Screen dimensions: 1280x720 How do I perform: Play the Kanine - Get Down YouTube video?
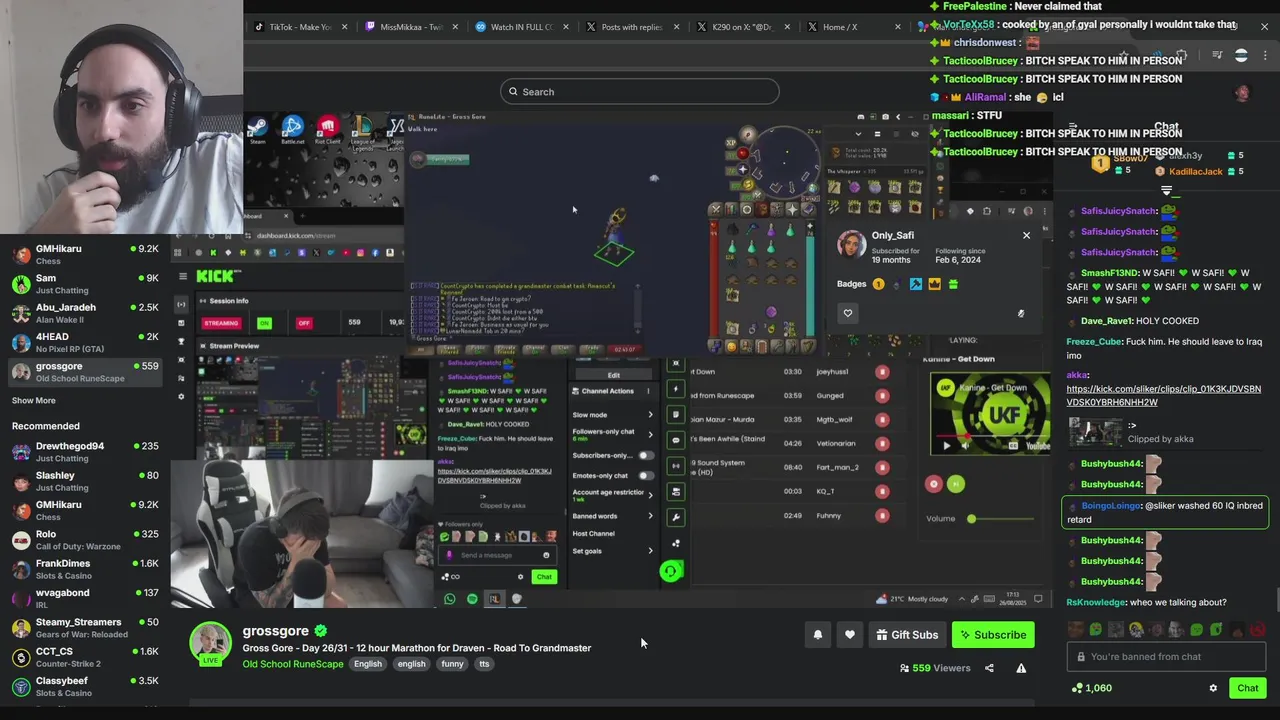946,446
